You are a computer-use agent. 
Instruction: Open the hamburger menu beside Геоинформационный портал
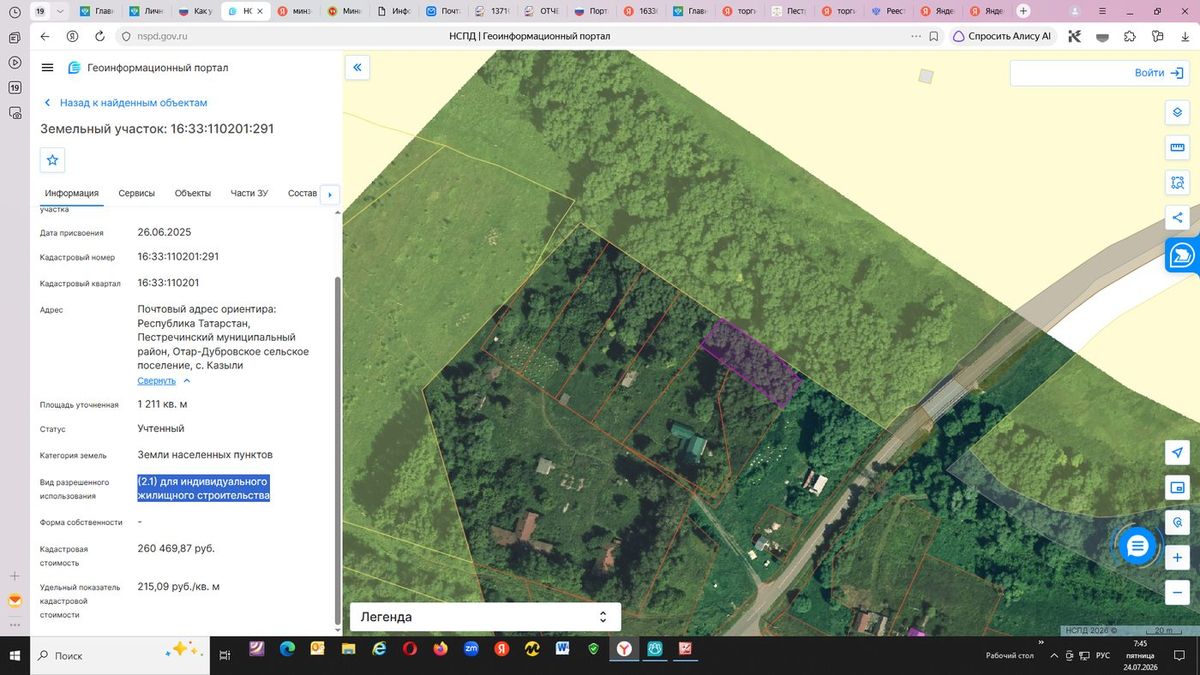tap(47, 67)
